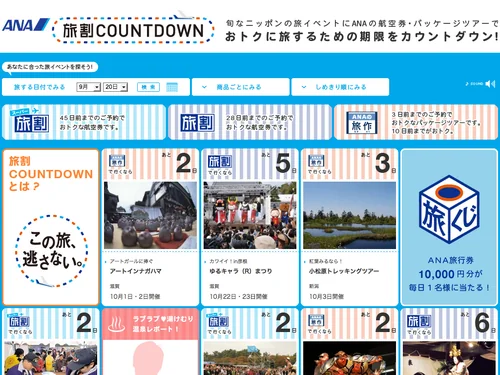The height and width of the screenshot is (375, 500).
Task: Toggle the sound speaker icon
Action: [x=490, y=84]
